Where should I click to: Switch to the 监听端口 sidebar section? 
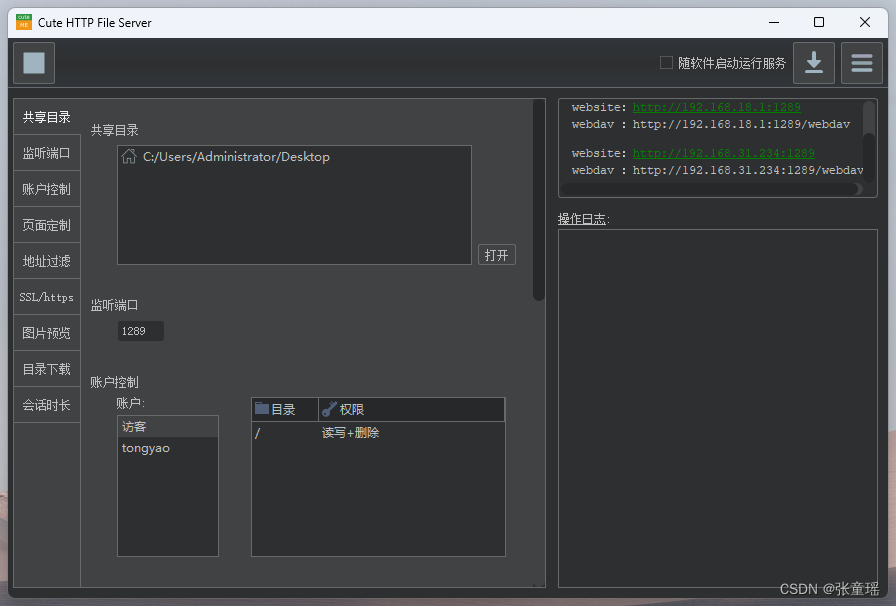(x=46, y=152)
